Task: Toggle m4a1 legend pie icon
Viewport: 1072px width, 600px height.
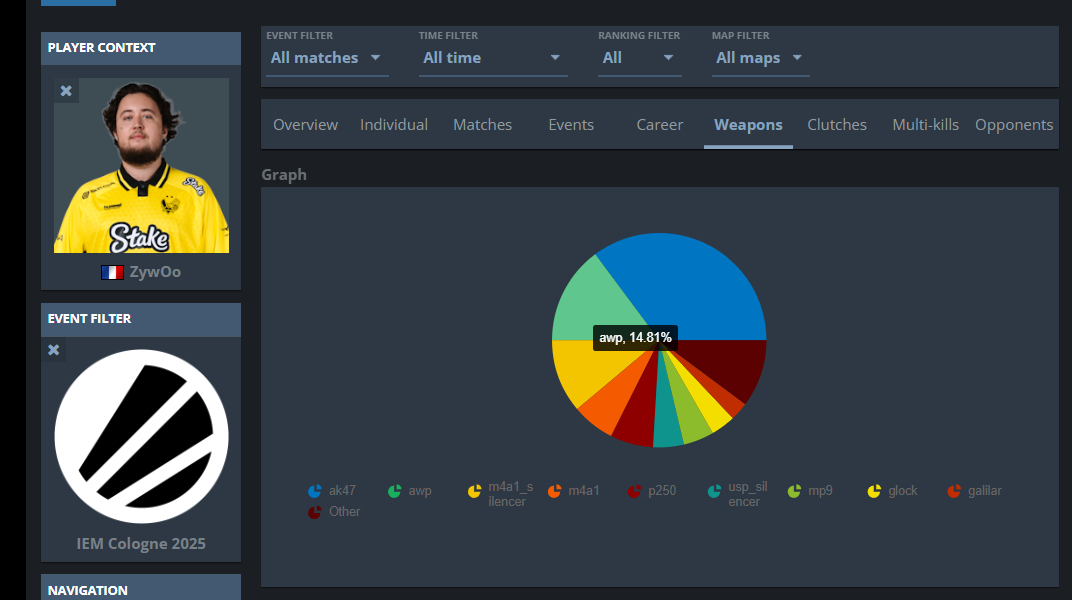Action: [554, 491]
